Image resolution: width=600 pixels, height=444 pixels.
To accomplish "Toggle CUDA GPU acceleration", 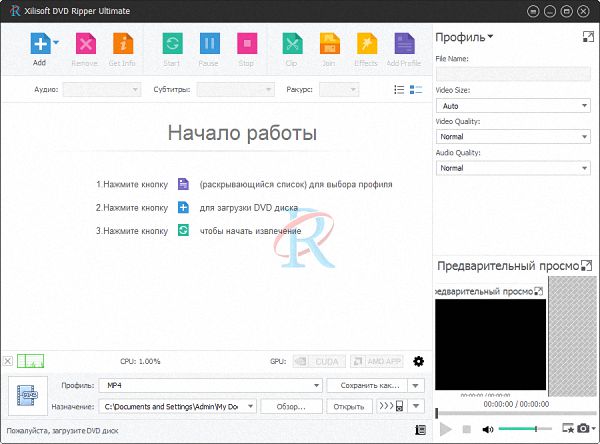I will pyautogui.click(x=318, y=361).
